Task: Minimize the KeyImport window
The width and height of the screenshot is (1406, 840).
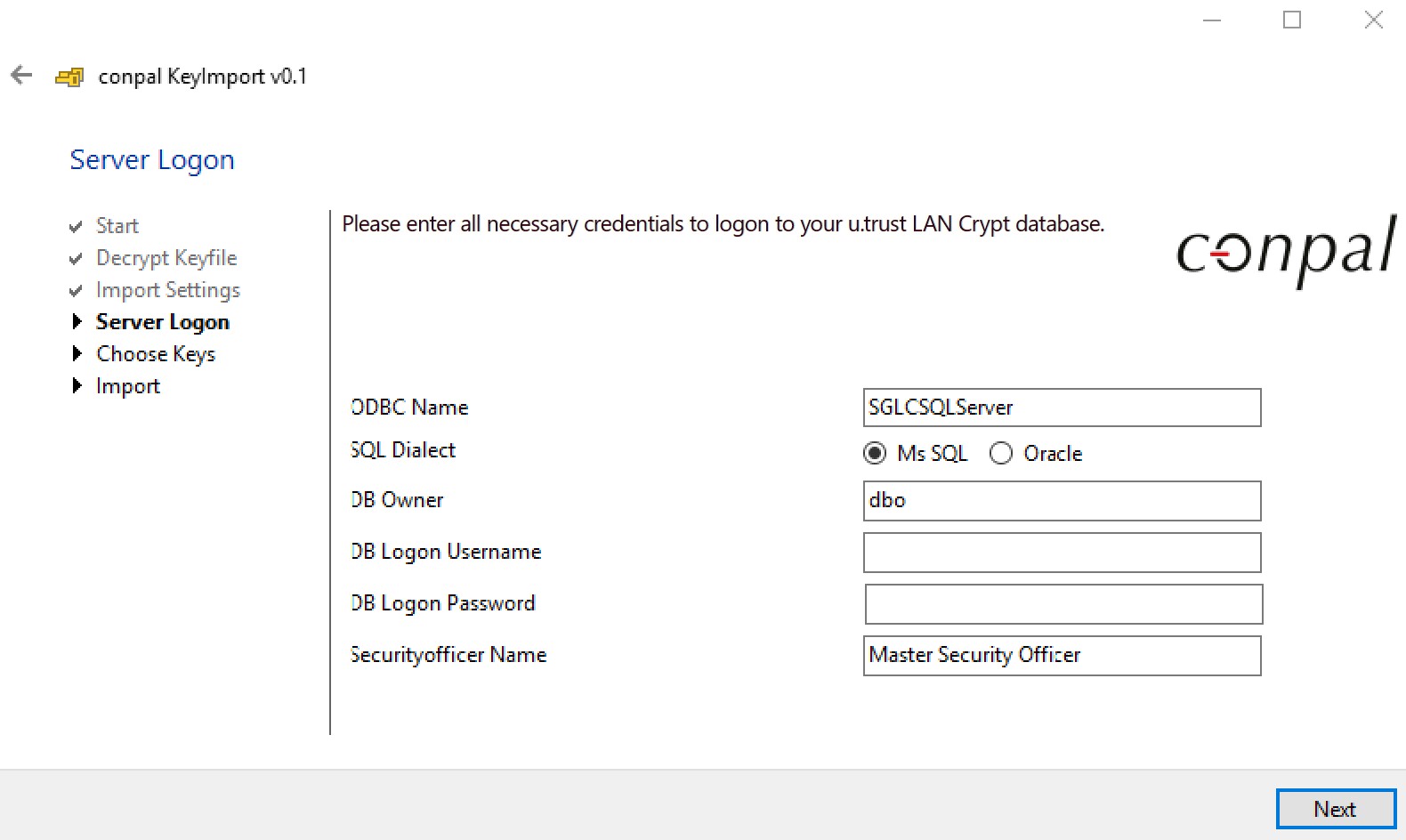Action: pyautogui.click(x=1212, y=20)
